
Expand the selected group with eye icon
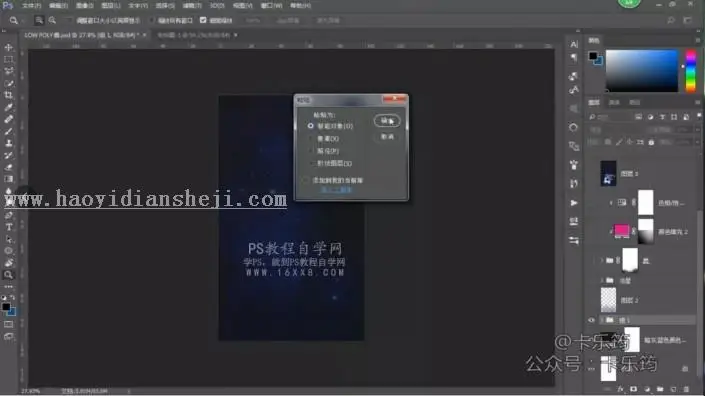(x=602, y=320)
